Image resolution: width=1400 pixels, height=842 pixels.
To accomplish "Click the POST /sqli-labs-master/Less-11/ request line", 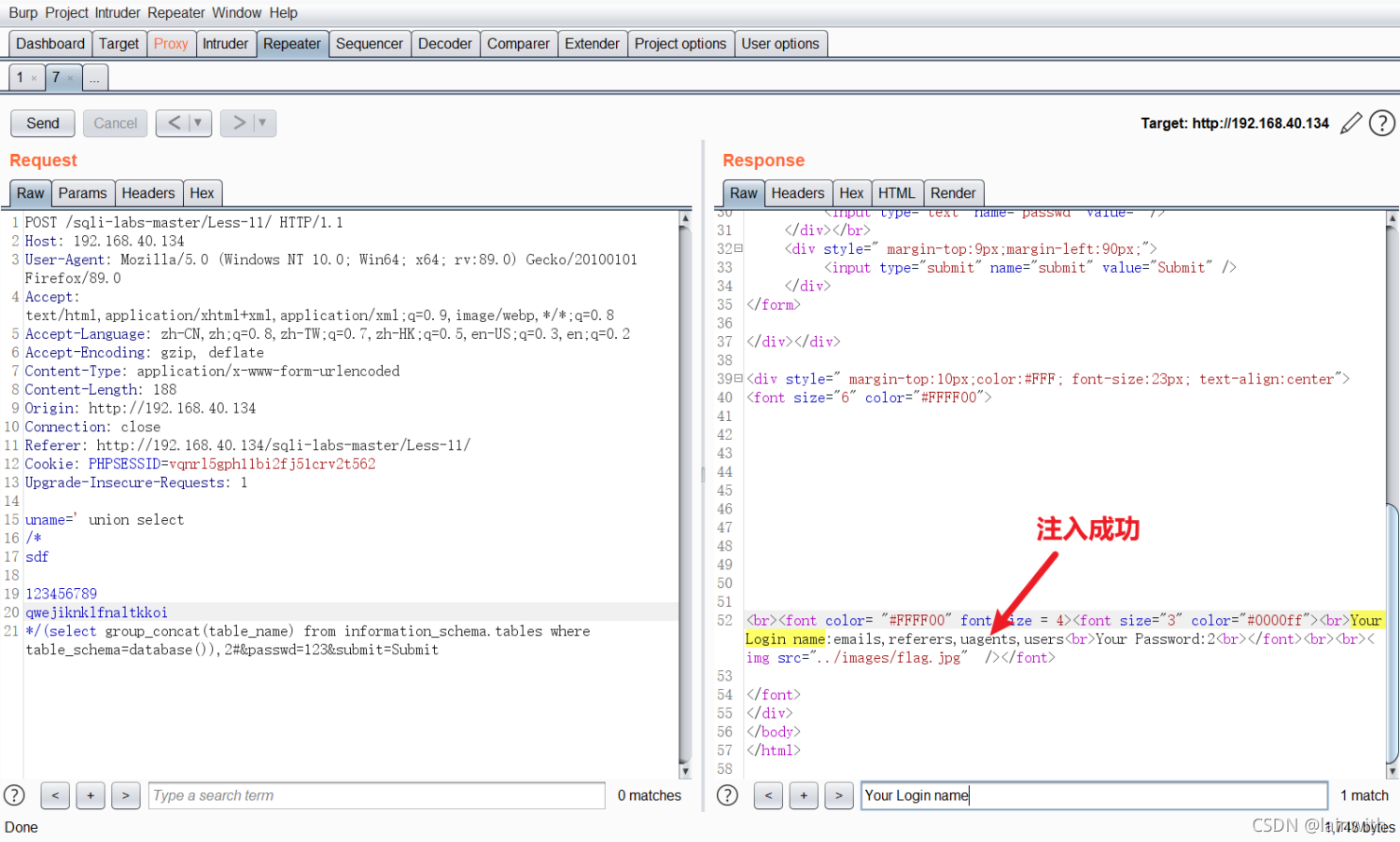I will (x=184, y=222).
